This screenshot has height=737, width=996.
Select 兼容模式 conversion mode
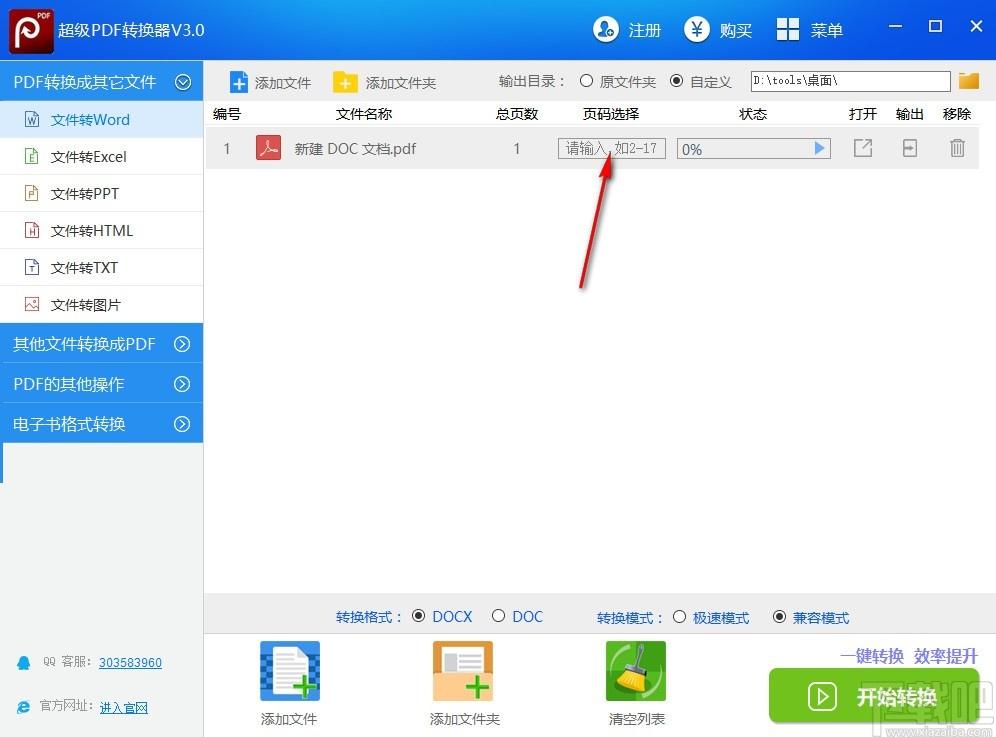(779, 617)
